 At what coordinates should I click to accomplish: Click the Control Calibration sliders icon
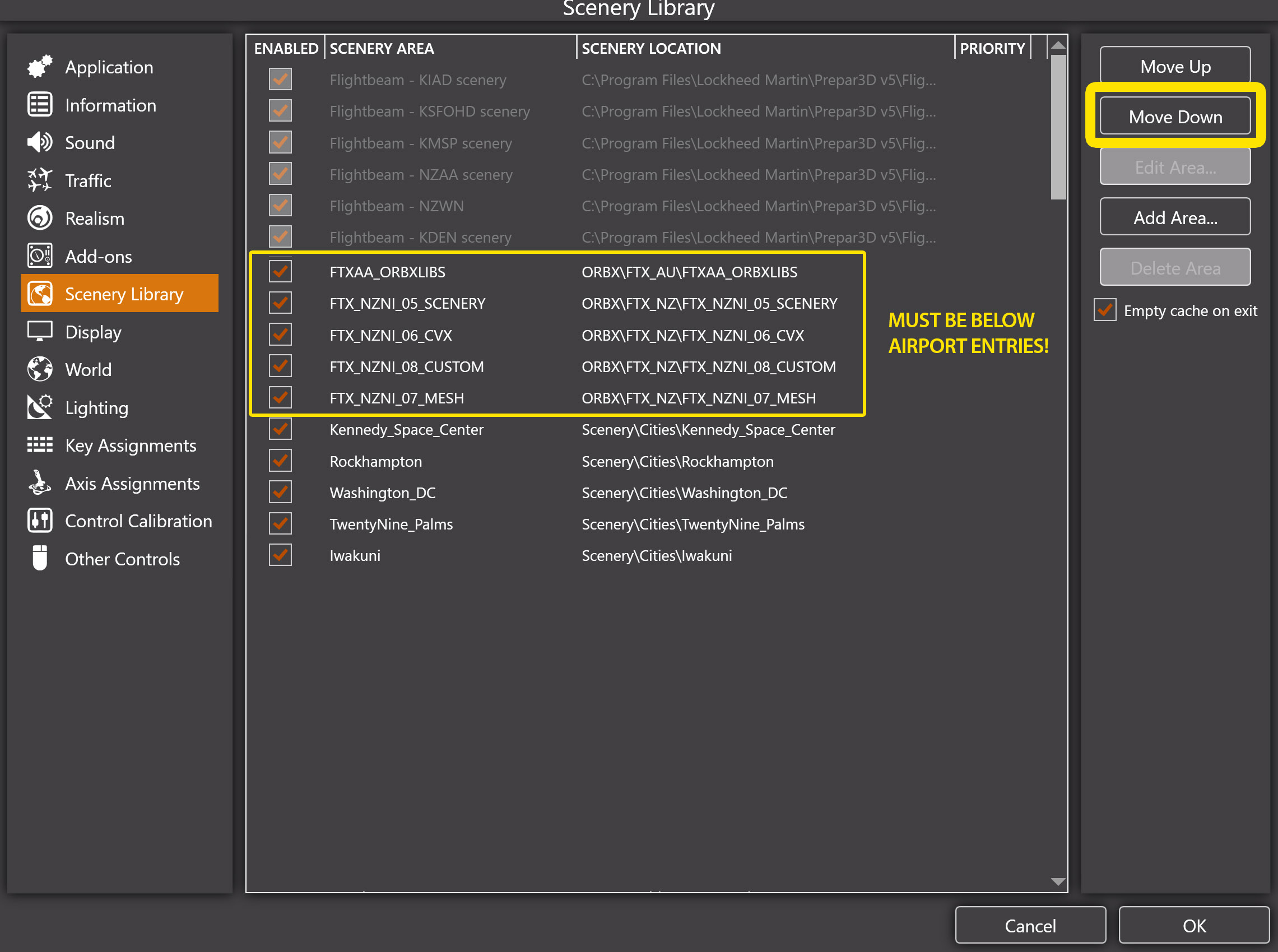(x=40, y=521)
